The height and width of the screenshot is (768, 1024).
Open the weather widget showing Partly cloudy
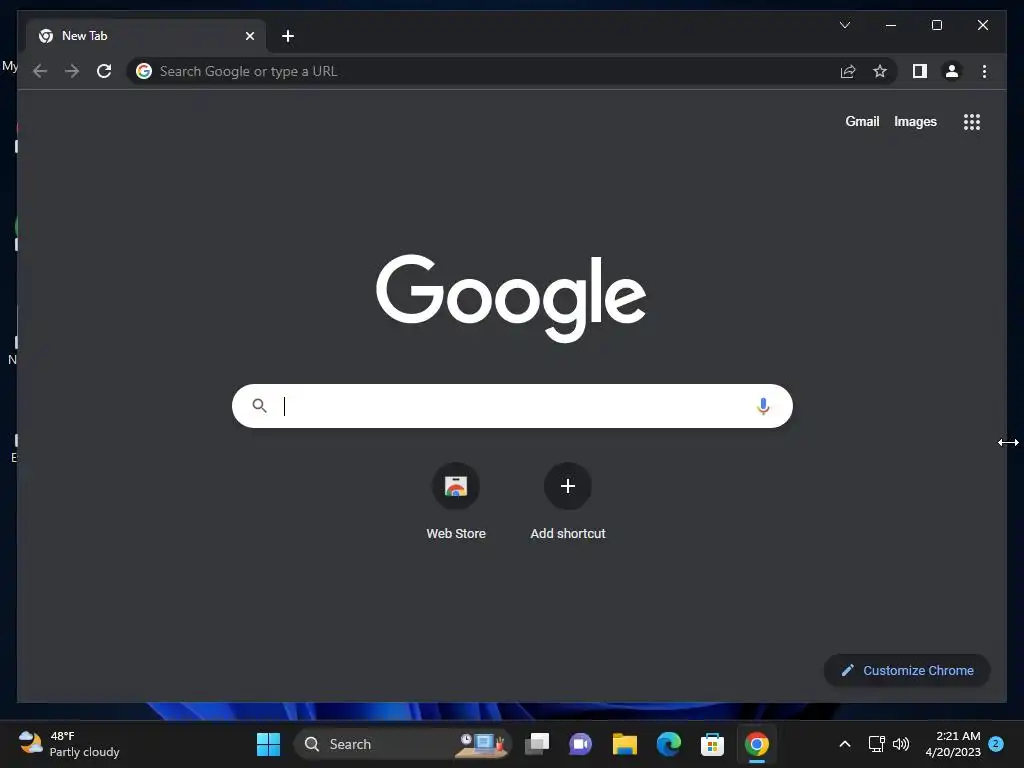pyautogui.click(x=69, y=744)
